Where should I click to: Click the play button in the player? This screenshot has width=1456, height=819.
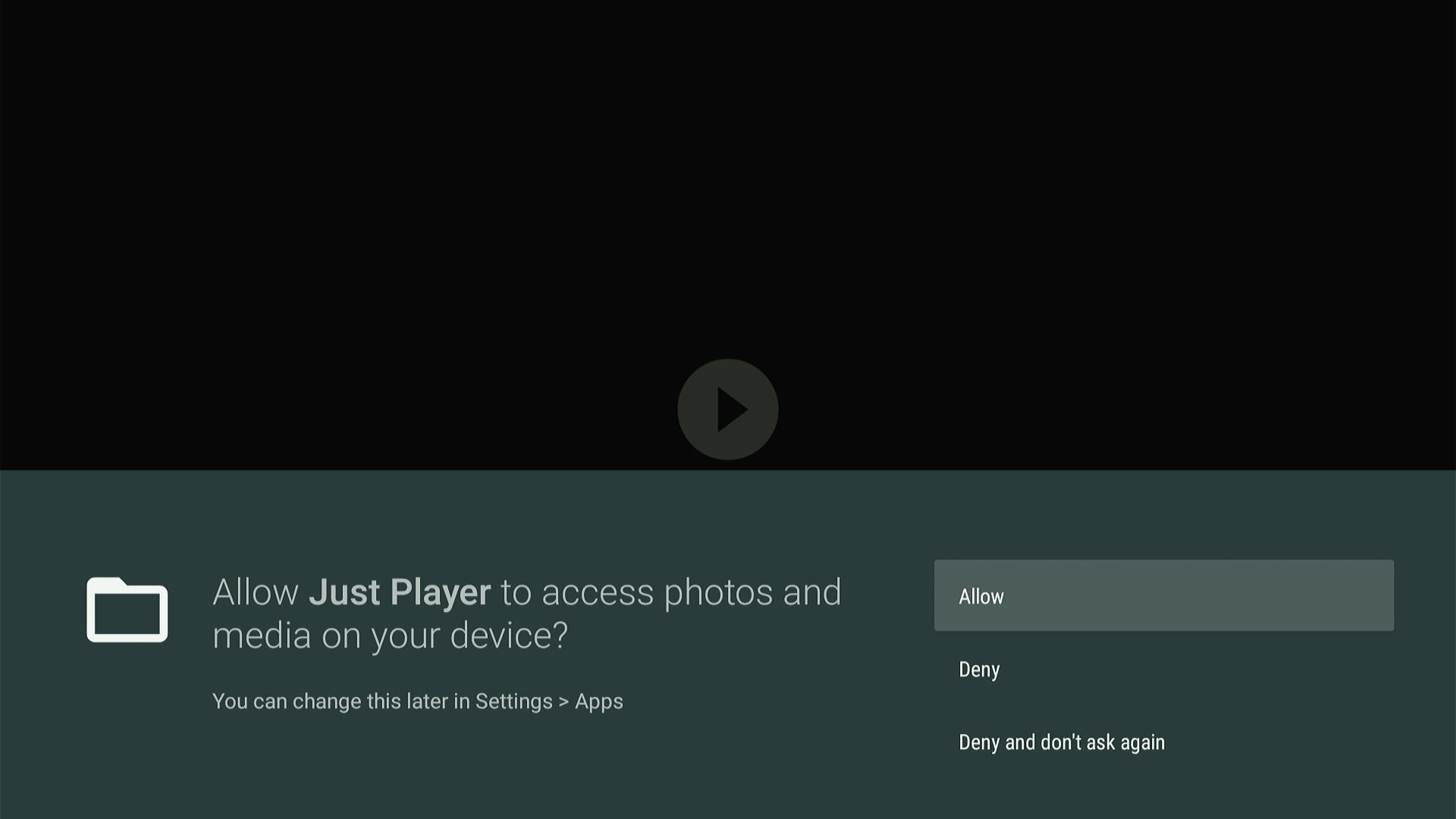pos(727,409)
